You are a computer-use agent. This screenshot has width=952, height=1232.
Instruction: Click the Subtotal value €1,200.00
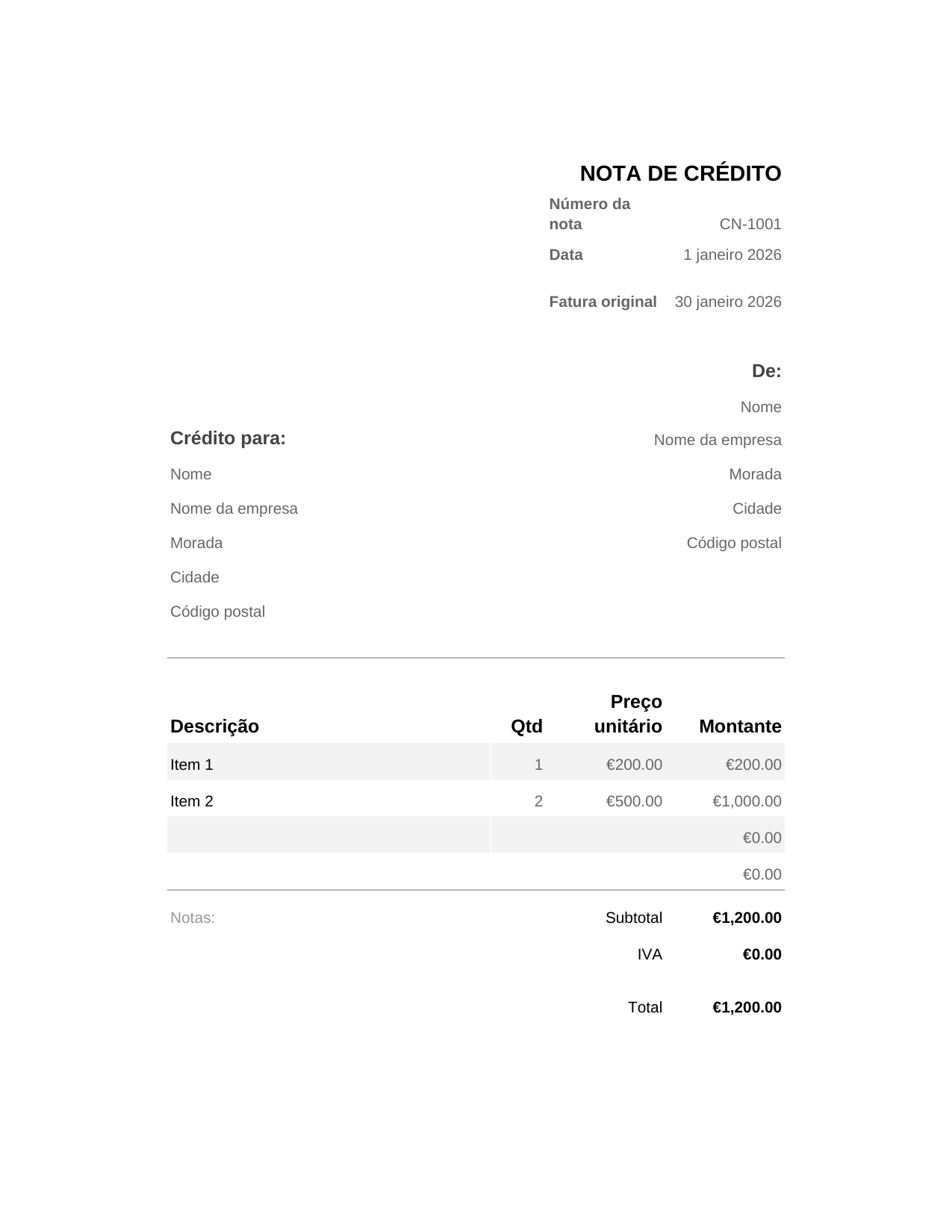coord(747,918)
